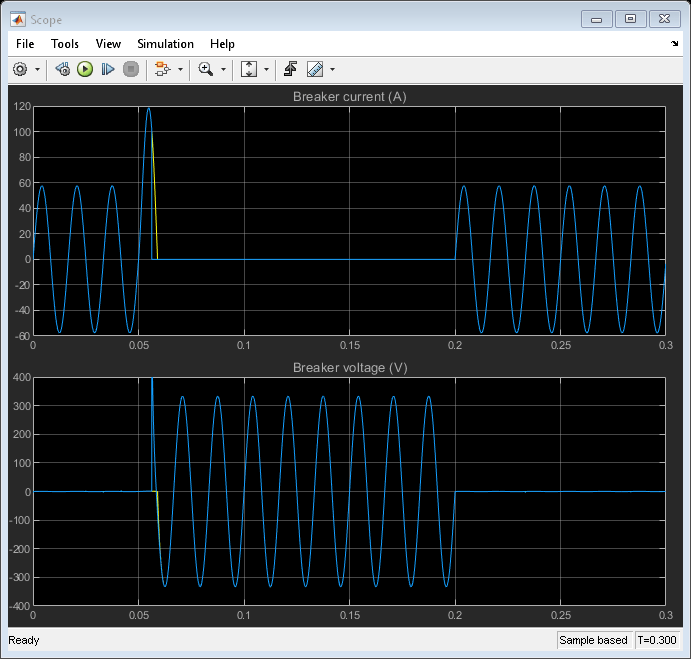Open the Configuration Properties gear icon
Image resolution: width=691 pixels, height=659 pixels.
point(20,69)
